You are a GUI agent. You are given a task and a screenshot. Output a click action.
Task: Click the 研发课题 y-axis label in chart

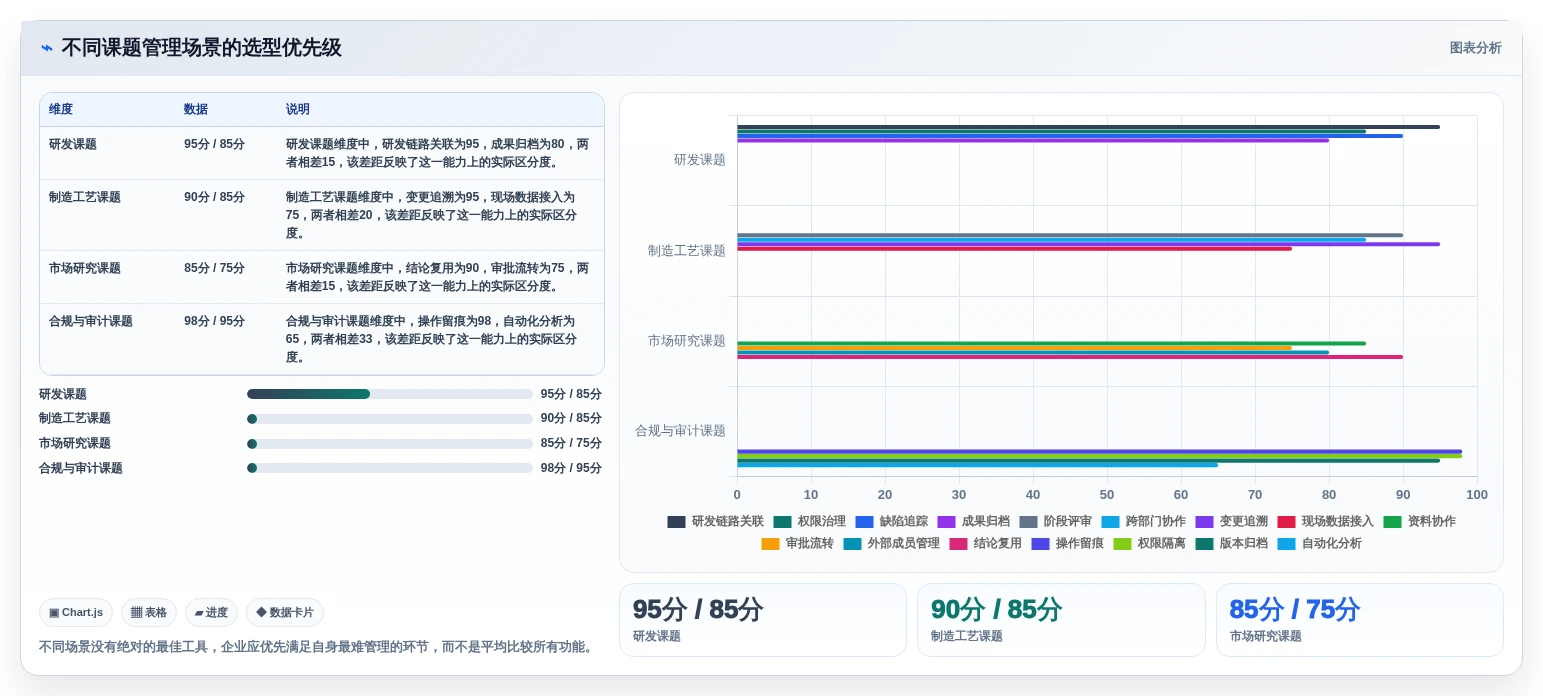(x=700, y=160)
